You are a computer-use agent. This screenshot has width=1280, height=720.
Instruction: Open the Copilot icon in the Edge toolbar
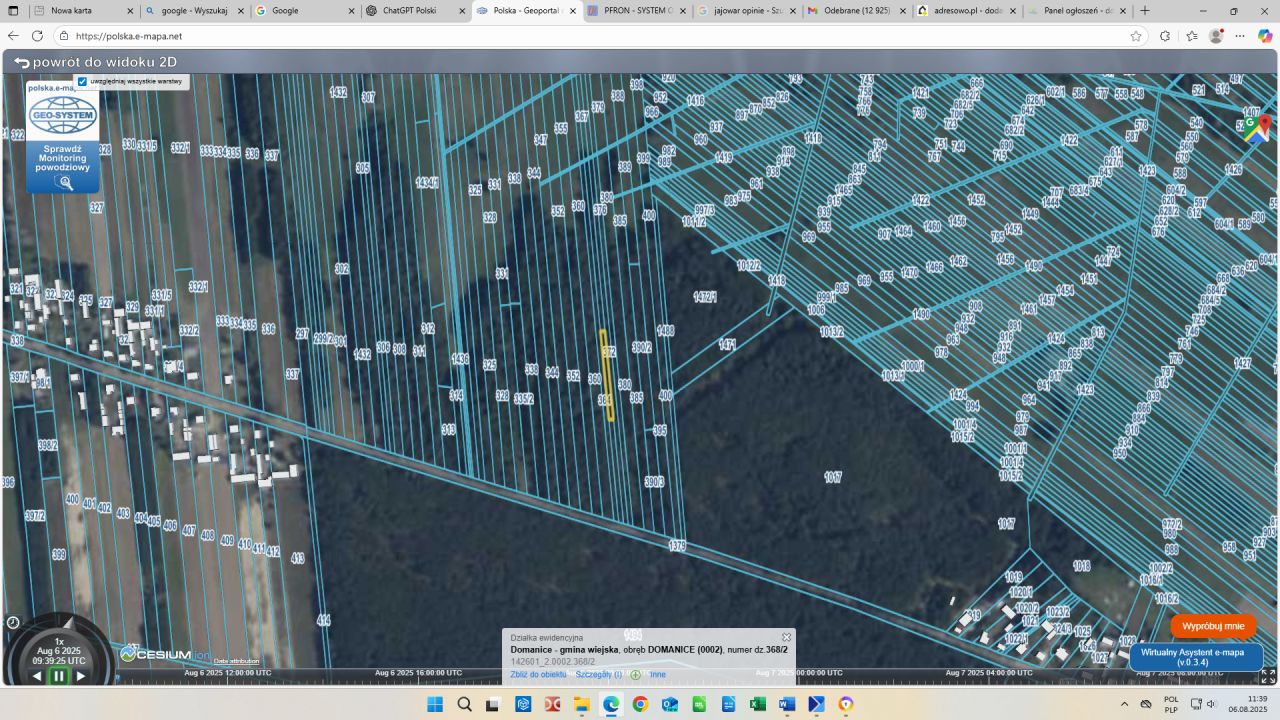point(1265,36)
